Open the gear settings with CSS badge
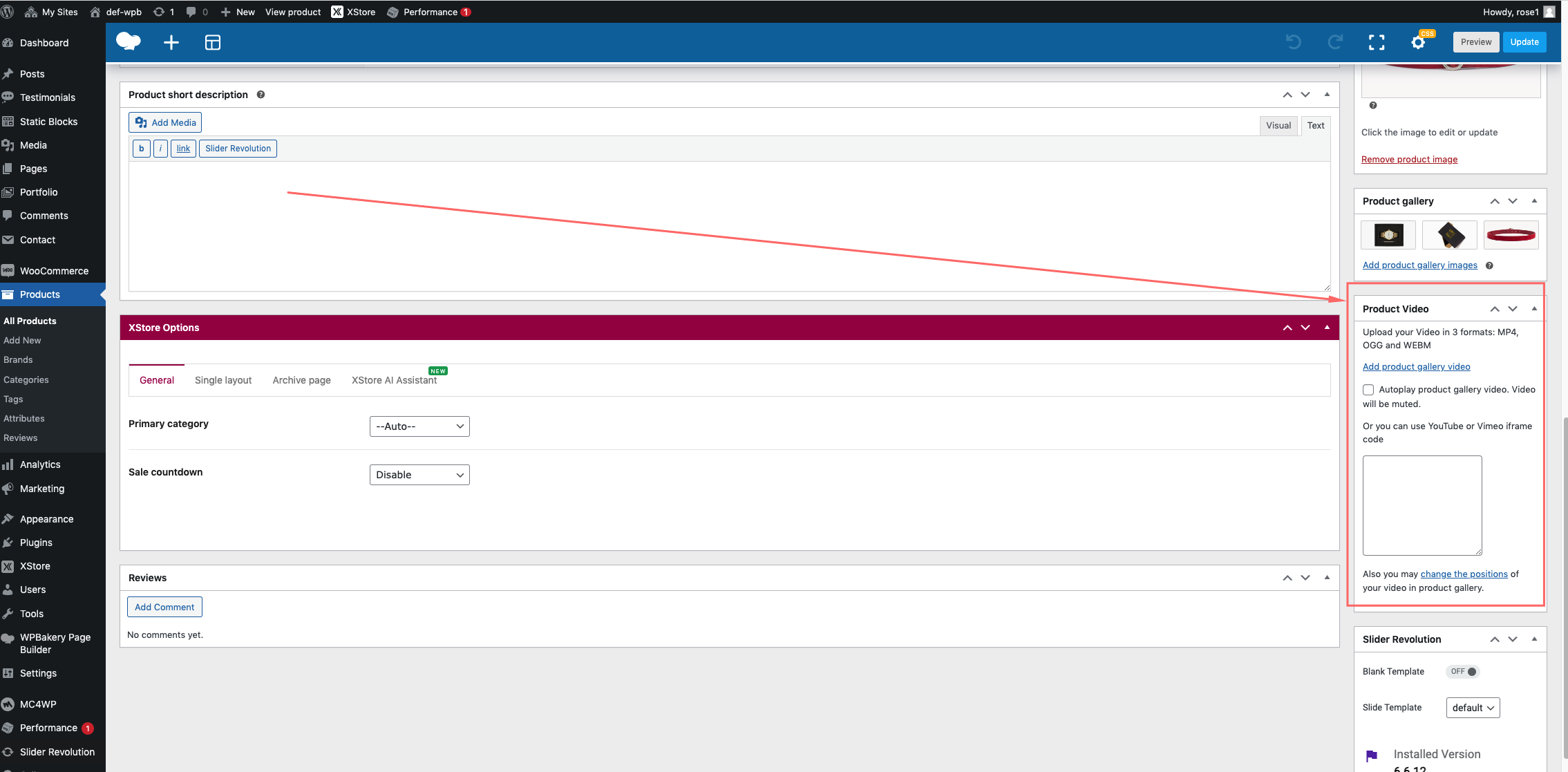The height and width of the screenshot is (772, 1568). 1419,42
